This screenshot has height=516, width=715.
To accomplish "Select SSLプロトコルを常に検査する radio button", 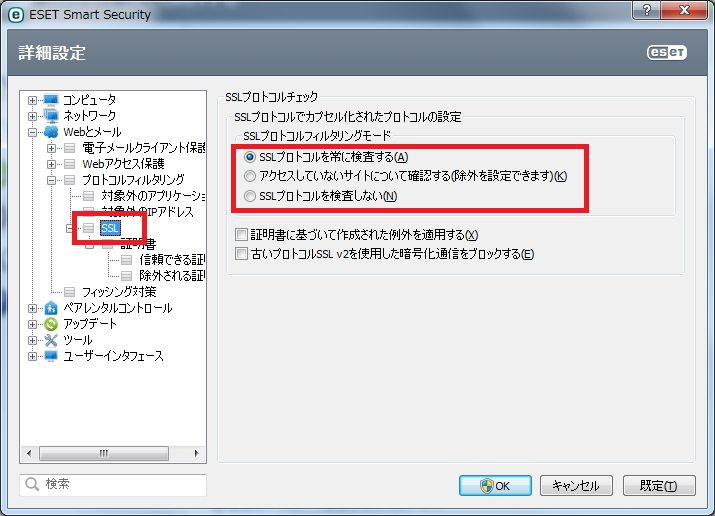I will click(x=249, y=157).
